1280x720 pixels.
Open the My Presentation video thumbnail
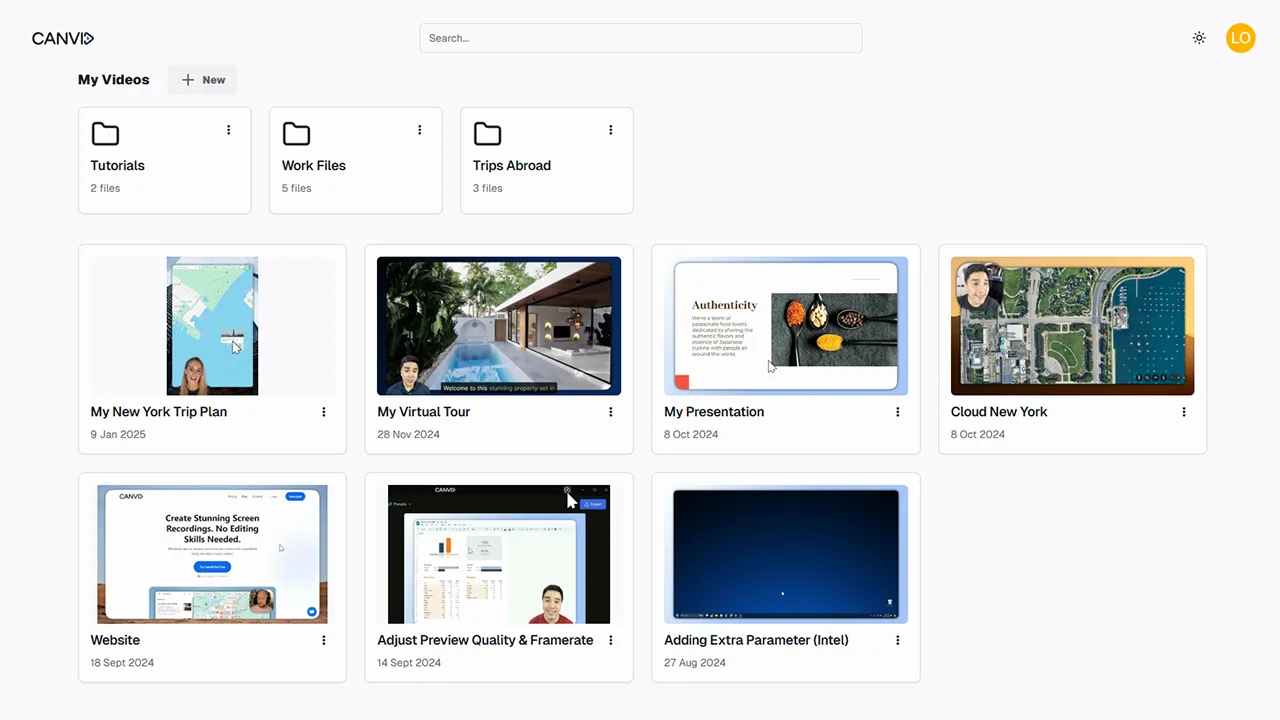pyautogui.click(x=786, y=325)
